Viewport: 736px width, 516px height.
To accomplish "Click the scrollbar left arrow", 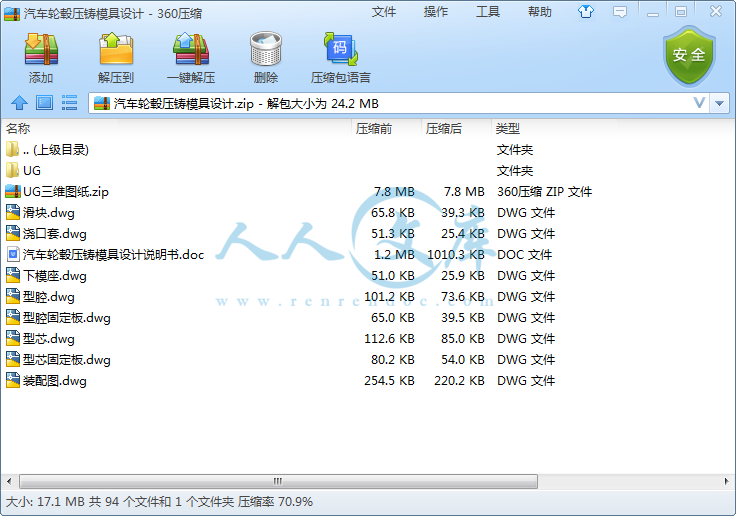I will click(x=9, y=481).
